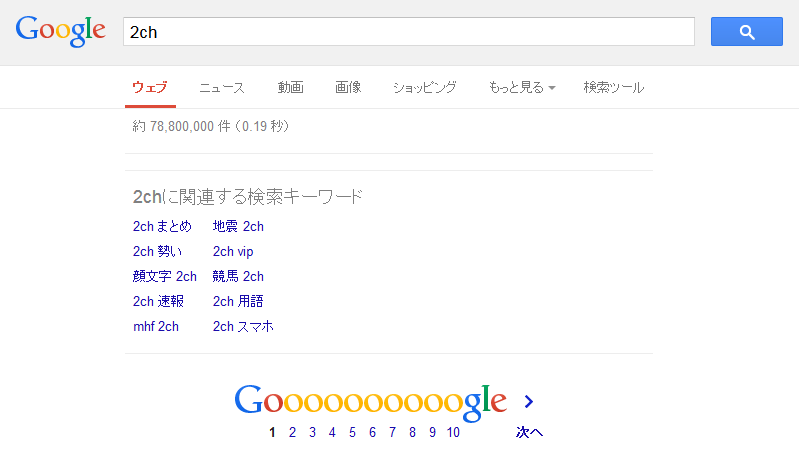Open related search 競馬 2ch

click(x=238, y=276)
